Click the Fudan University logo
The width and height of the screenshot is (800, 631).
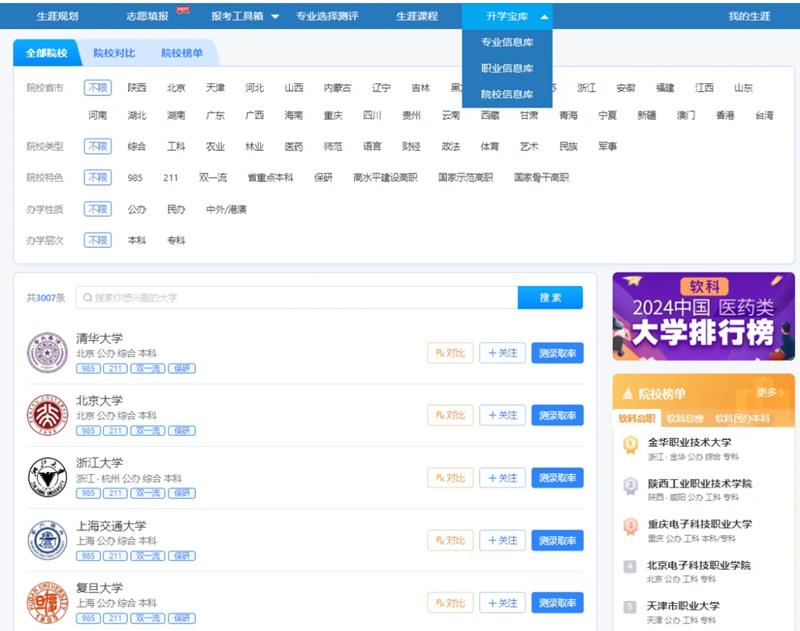(47, 603)
